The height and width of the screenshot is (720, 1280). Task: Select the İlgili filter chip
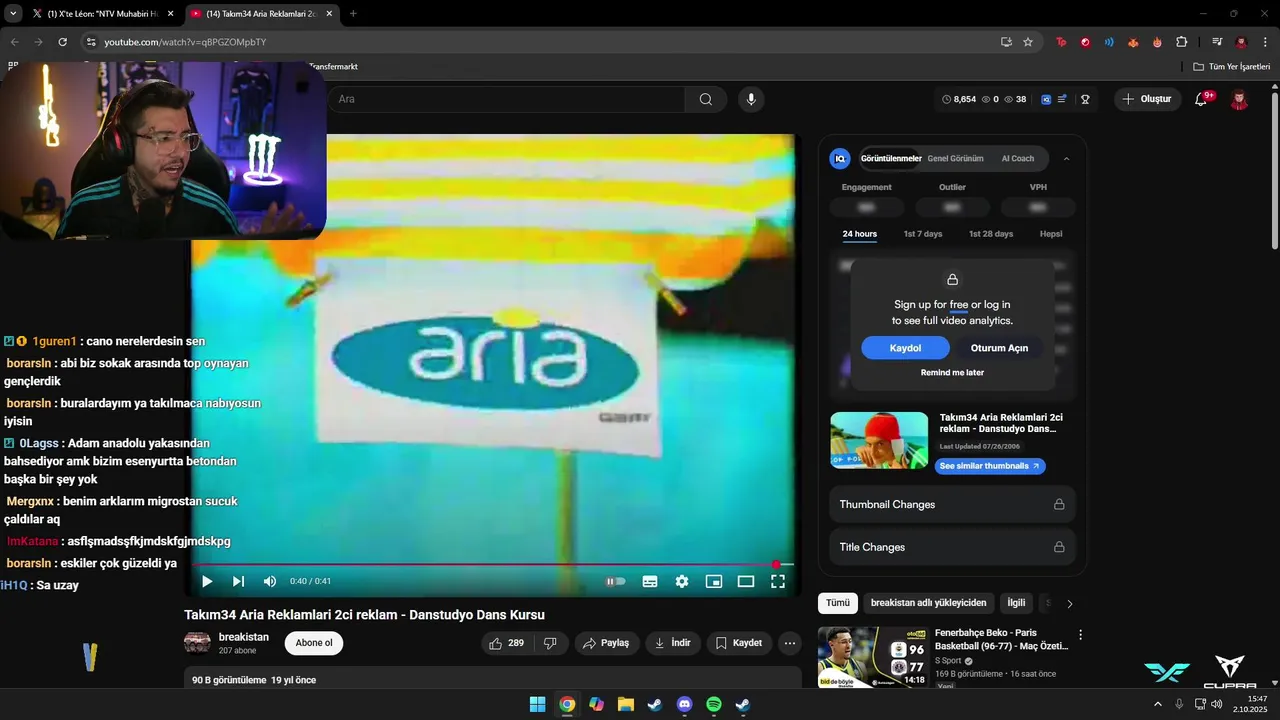tap(1016, 603)
